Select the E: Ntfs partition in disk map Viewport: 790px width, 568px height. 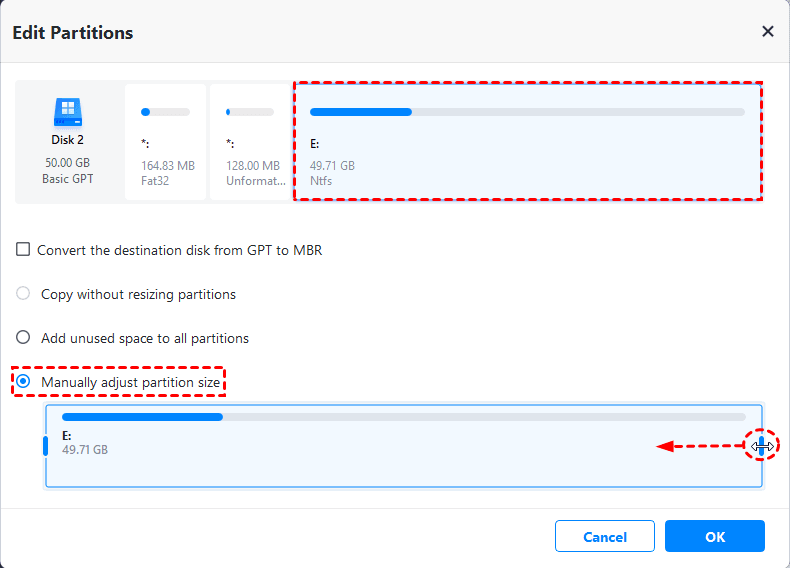527,142
